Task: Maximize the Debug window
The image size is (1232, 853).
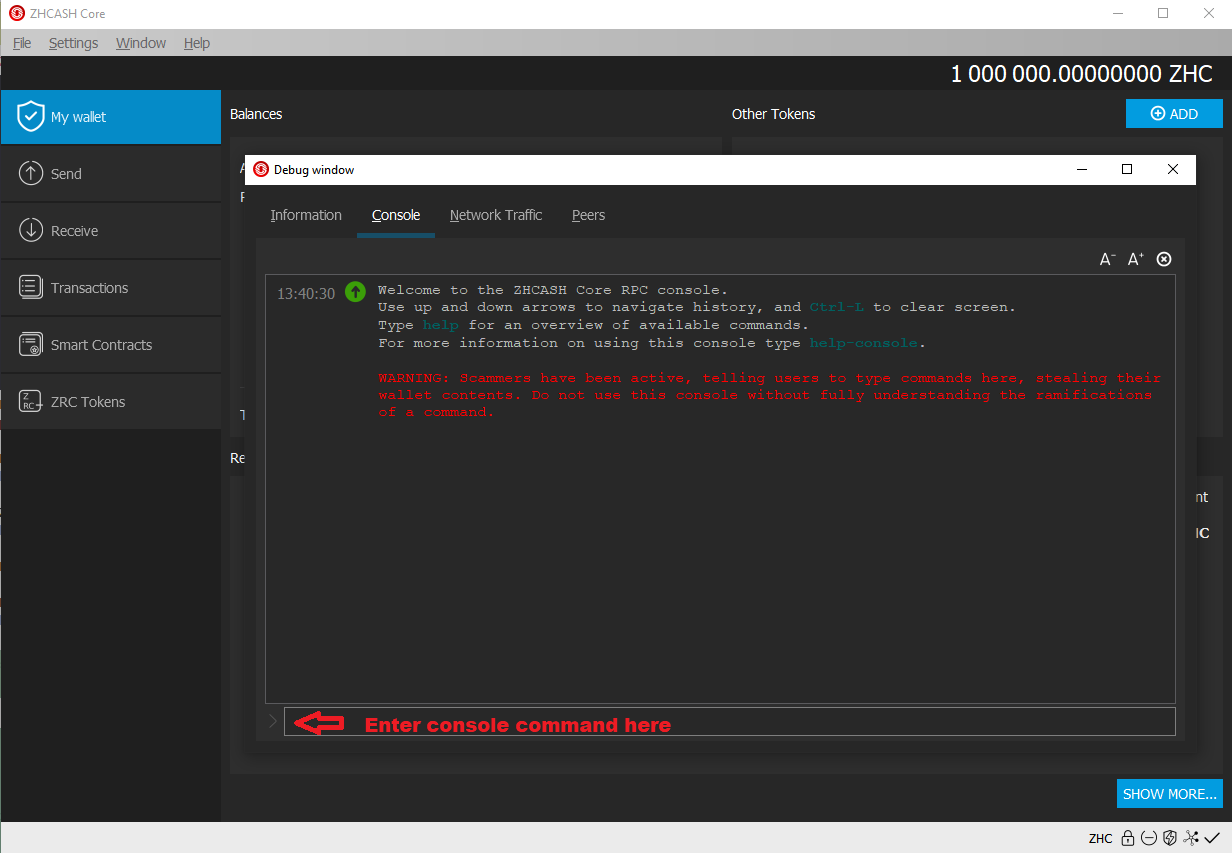Action: click(x=1127, y=169)
